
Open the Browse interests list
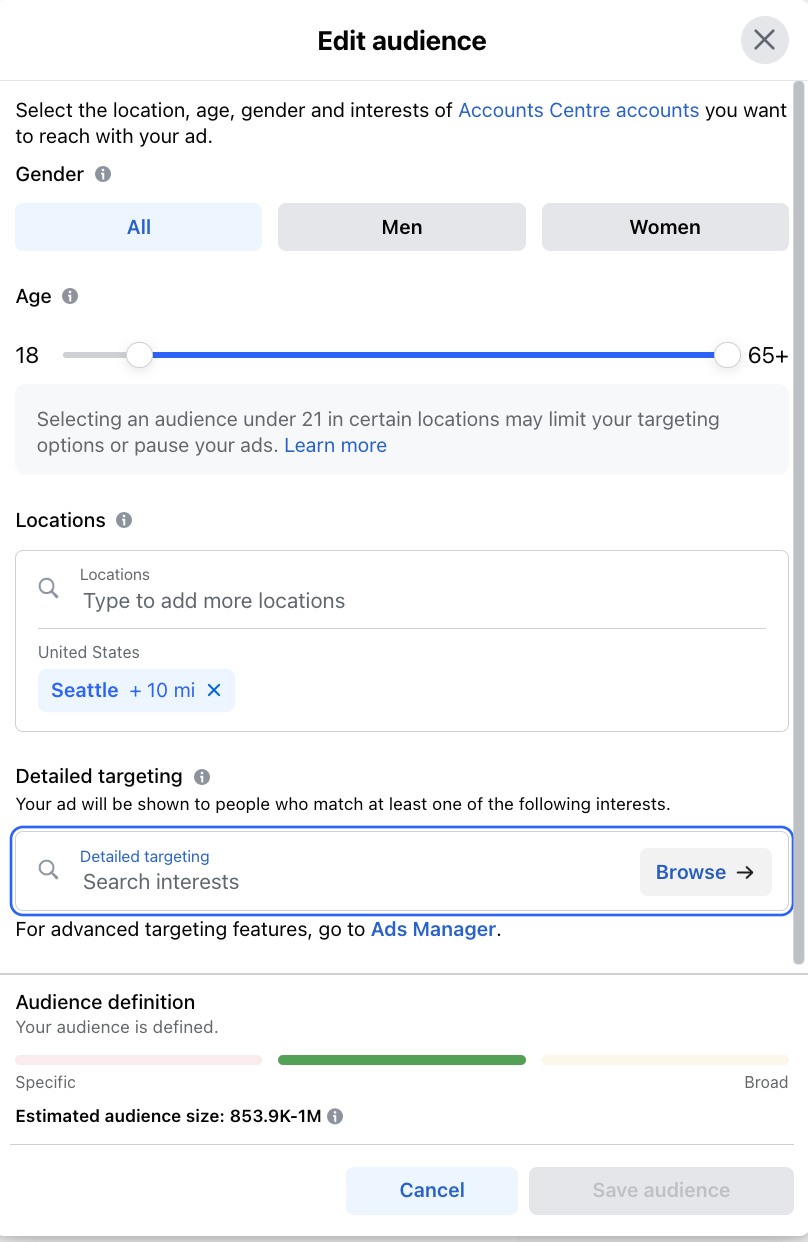click(x=705, y=871)
